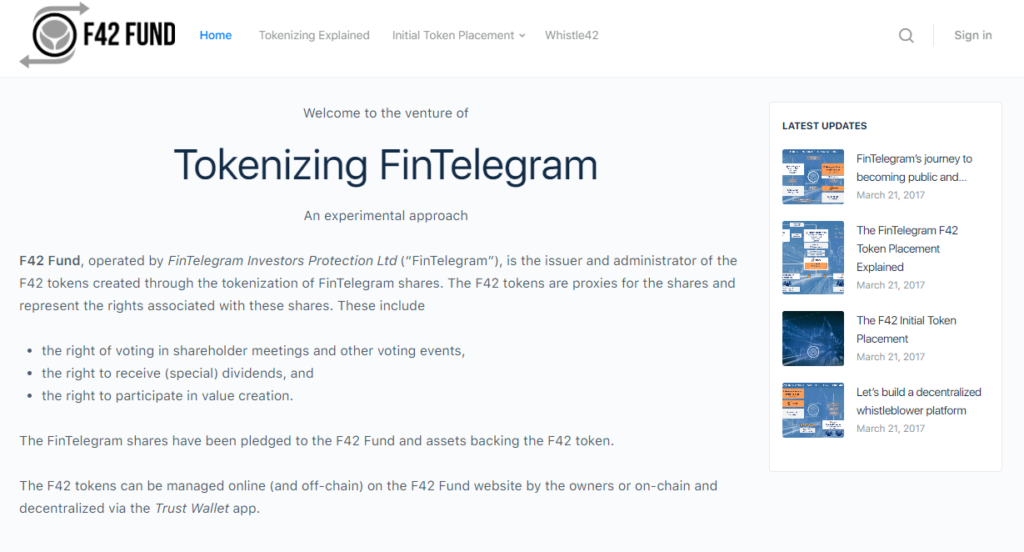Expand the Initial Token Placement dropdown chevron

coord(522,36)
